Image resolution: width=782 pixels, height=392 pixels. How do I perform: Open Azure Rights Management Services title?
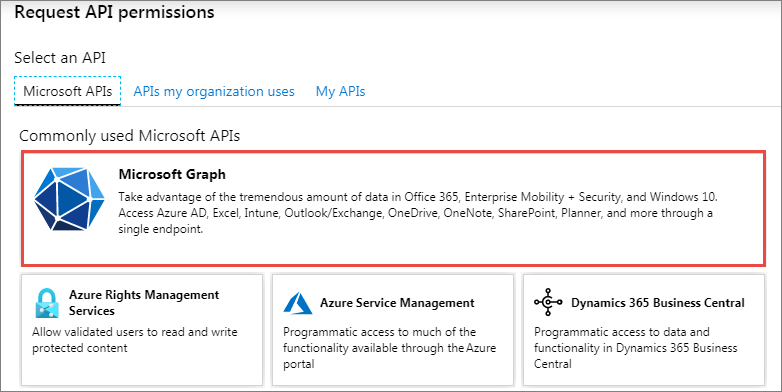144,303
